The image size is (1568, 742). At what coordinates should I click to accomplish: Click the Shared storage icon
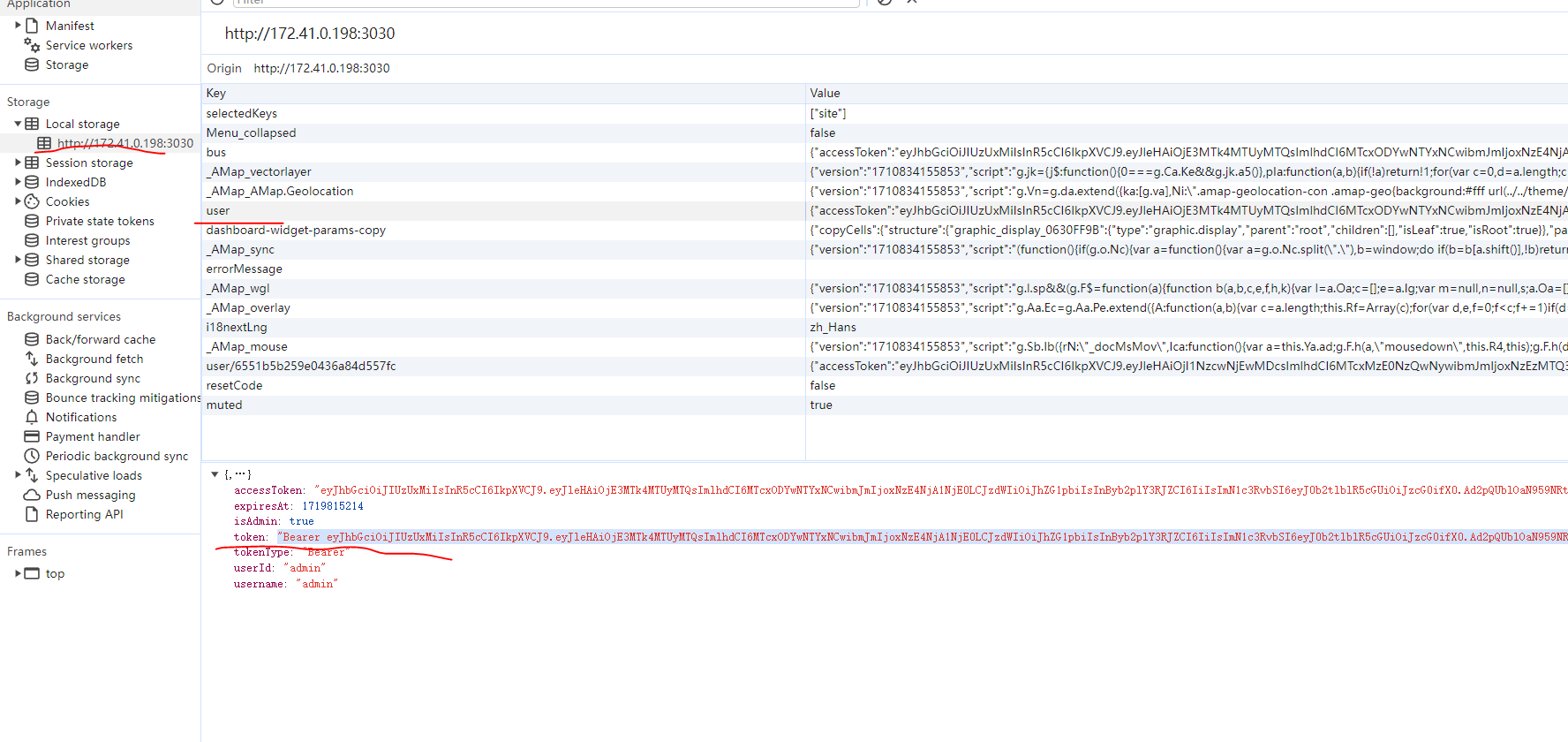tap(32, 260)
